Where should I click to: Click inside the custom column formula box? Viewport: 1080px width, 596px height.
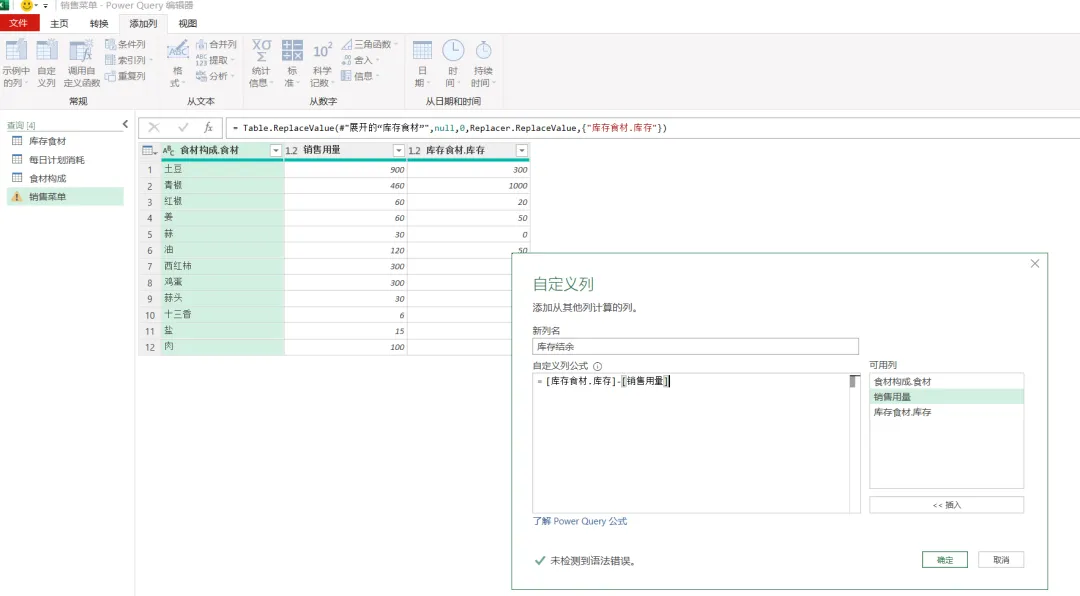pyautogui.click(x=690, y=443)
